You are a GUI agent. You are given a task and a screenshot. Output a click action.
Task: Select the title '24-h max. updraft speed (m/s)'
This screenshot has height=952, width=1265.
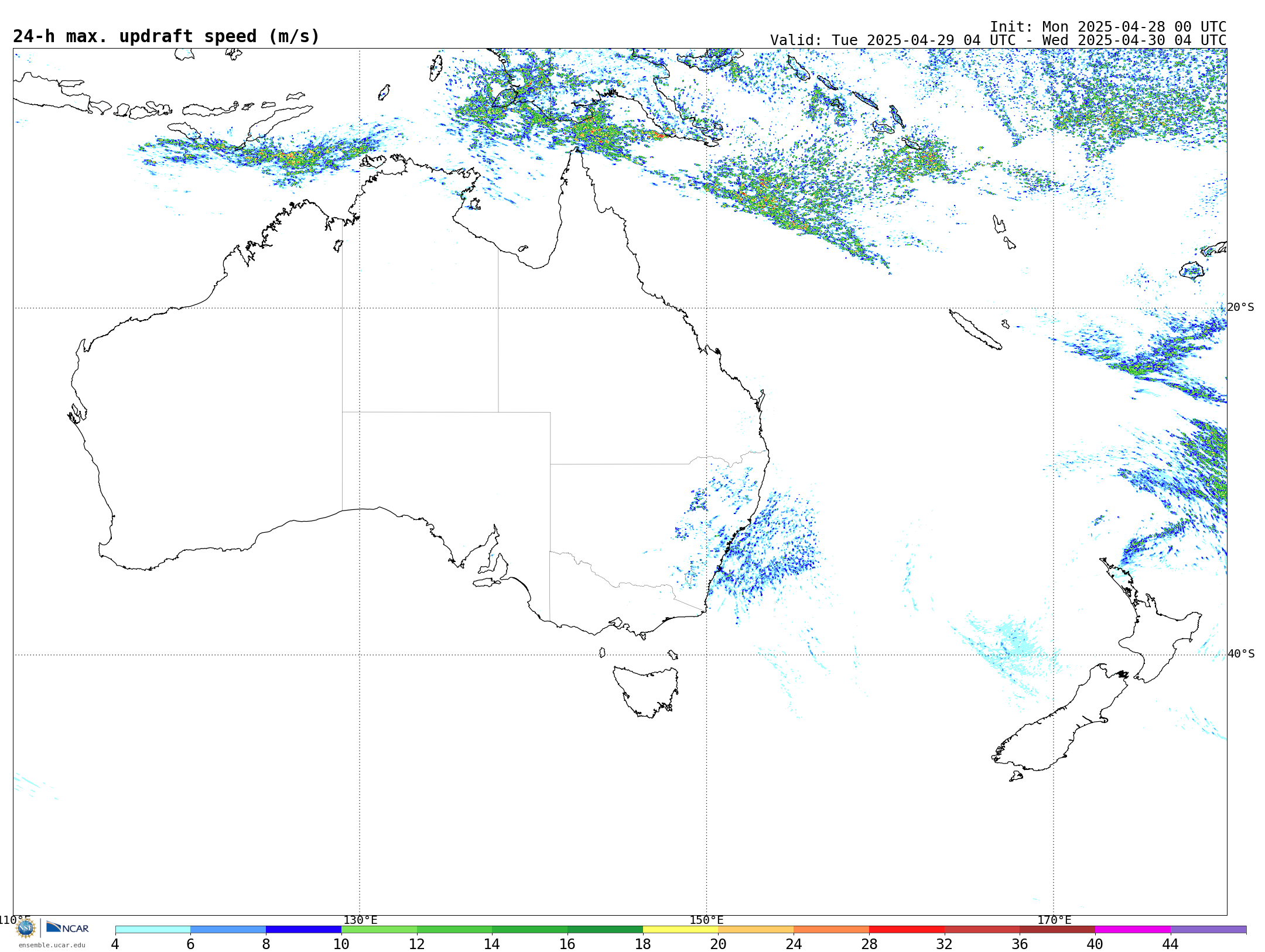click(x=166, y=36)
